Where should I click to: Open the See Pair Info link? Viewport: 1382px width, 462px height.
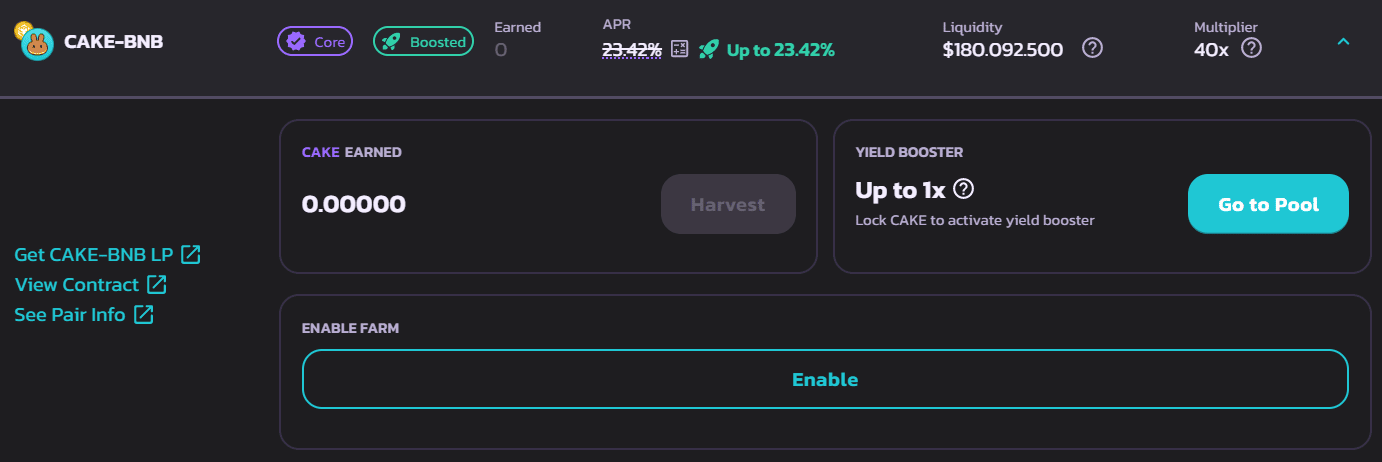70,315
